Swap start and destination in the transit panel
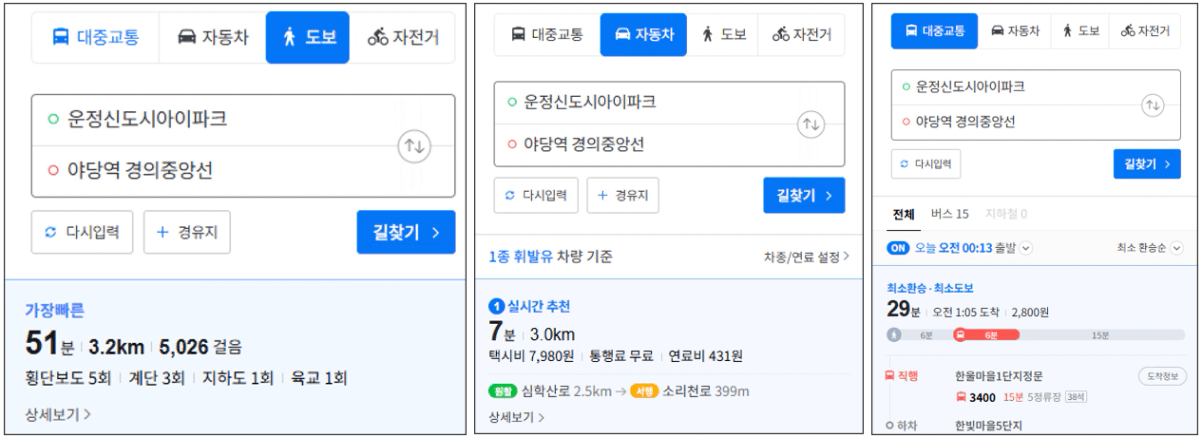Viewport: 1202px width, 438px height. point(1153,105)
